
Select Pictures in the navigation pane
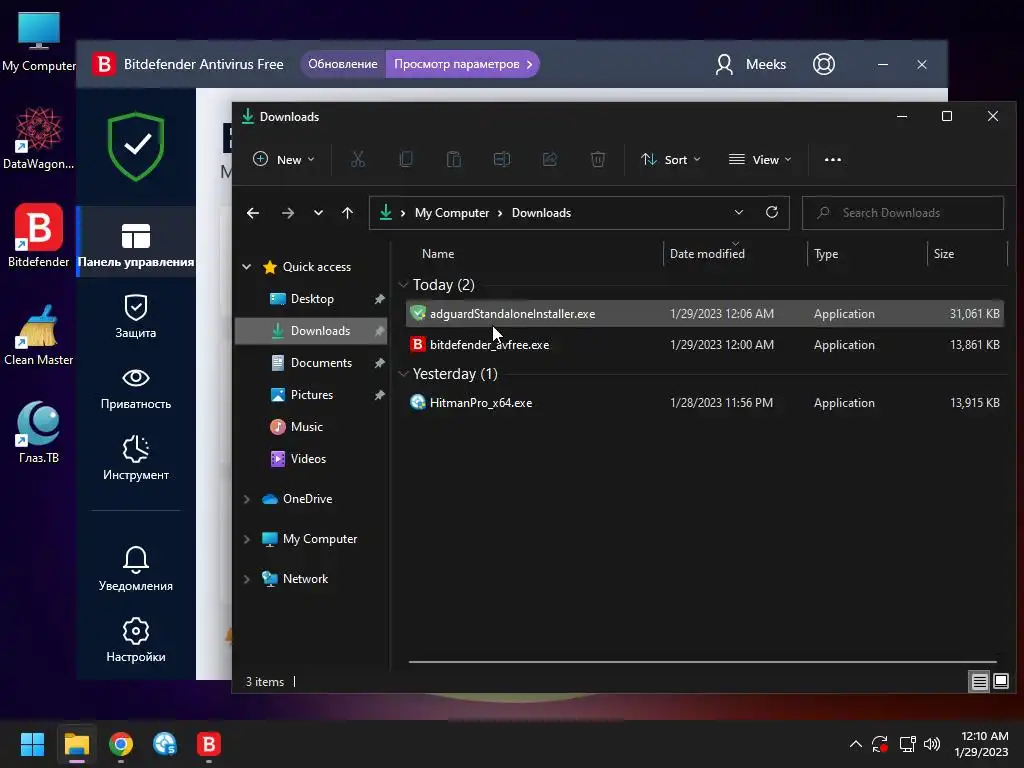click(x=311, y=394)
